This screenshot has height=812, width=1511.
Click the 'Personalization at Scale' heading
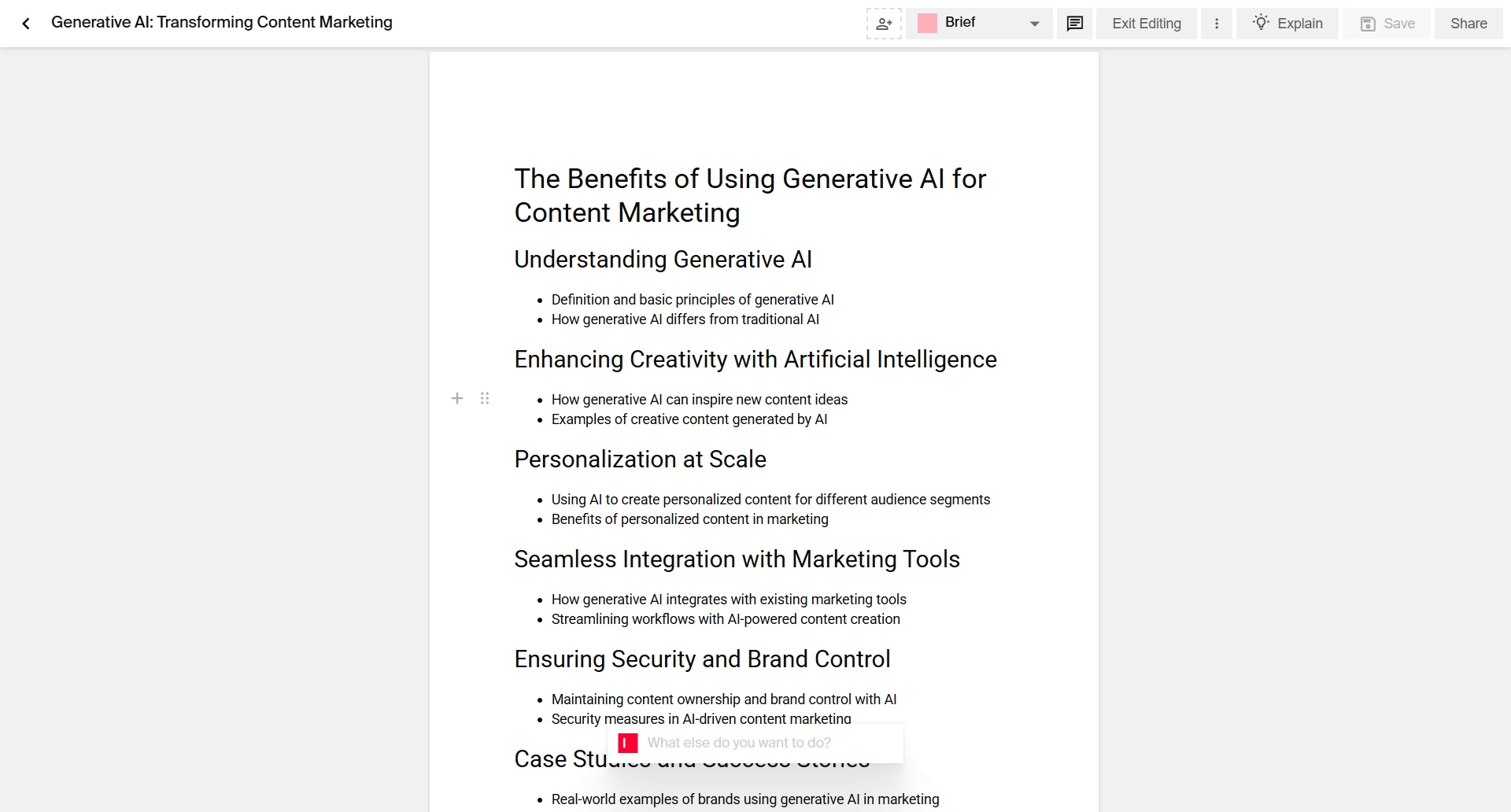point(641,459)
